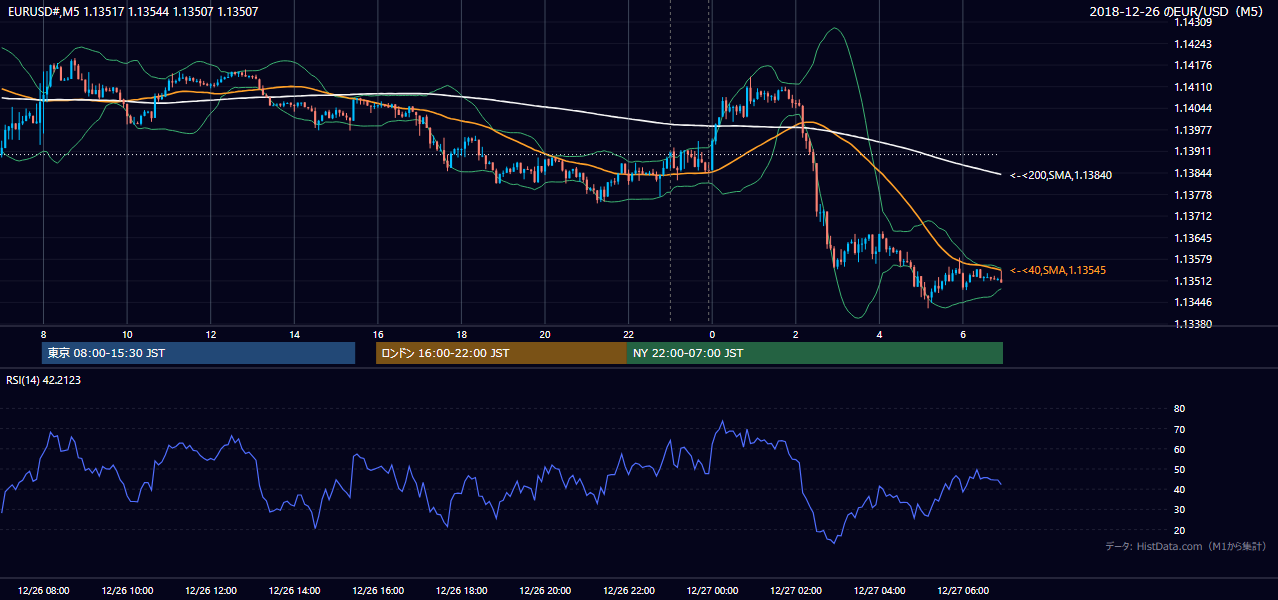Click price axis label 1.13778
The image size is (1278, 600).
click(1192, 195)
